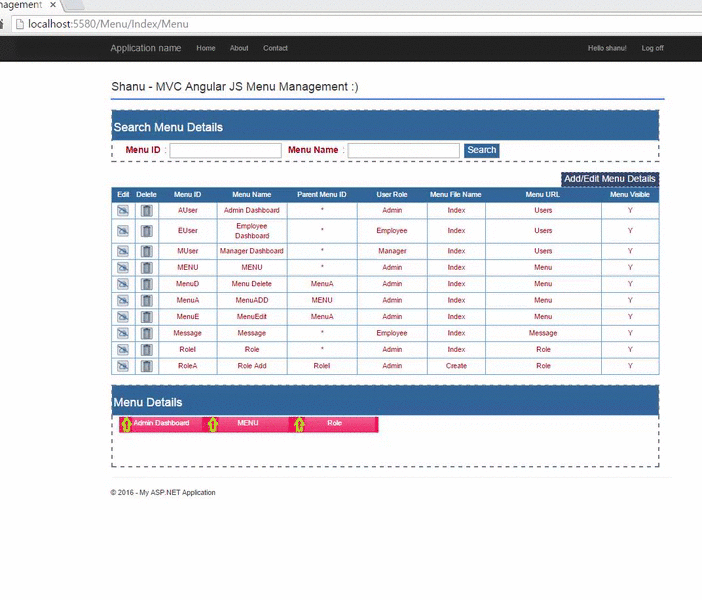Image resolution: width=702 pixels, height=600 pixels.
Task: Click the 'Create' file name cell
Action: [456, 366]
